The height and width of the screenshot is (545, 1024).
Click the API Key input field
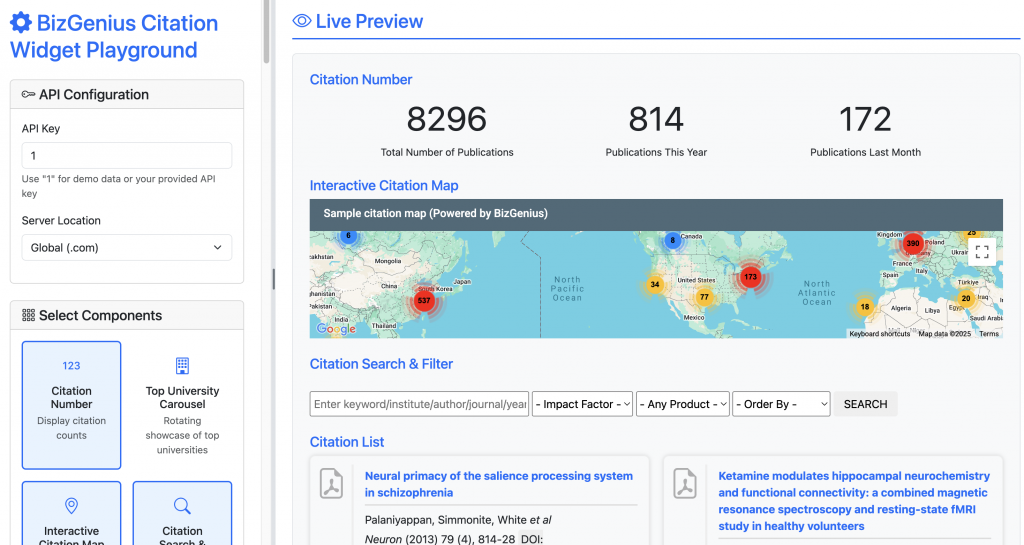pos(127,155)
